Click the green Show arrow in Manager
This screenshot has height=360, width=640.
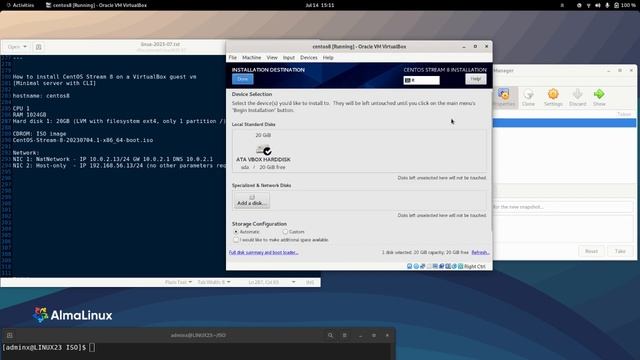[x=599, y=98]
